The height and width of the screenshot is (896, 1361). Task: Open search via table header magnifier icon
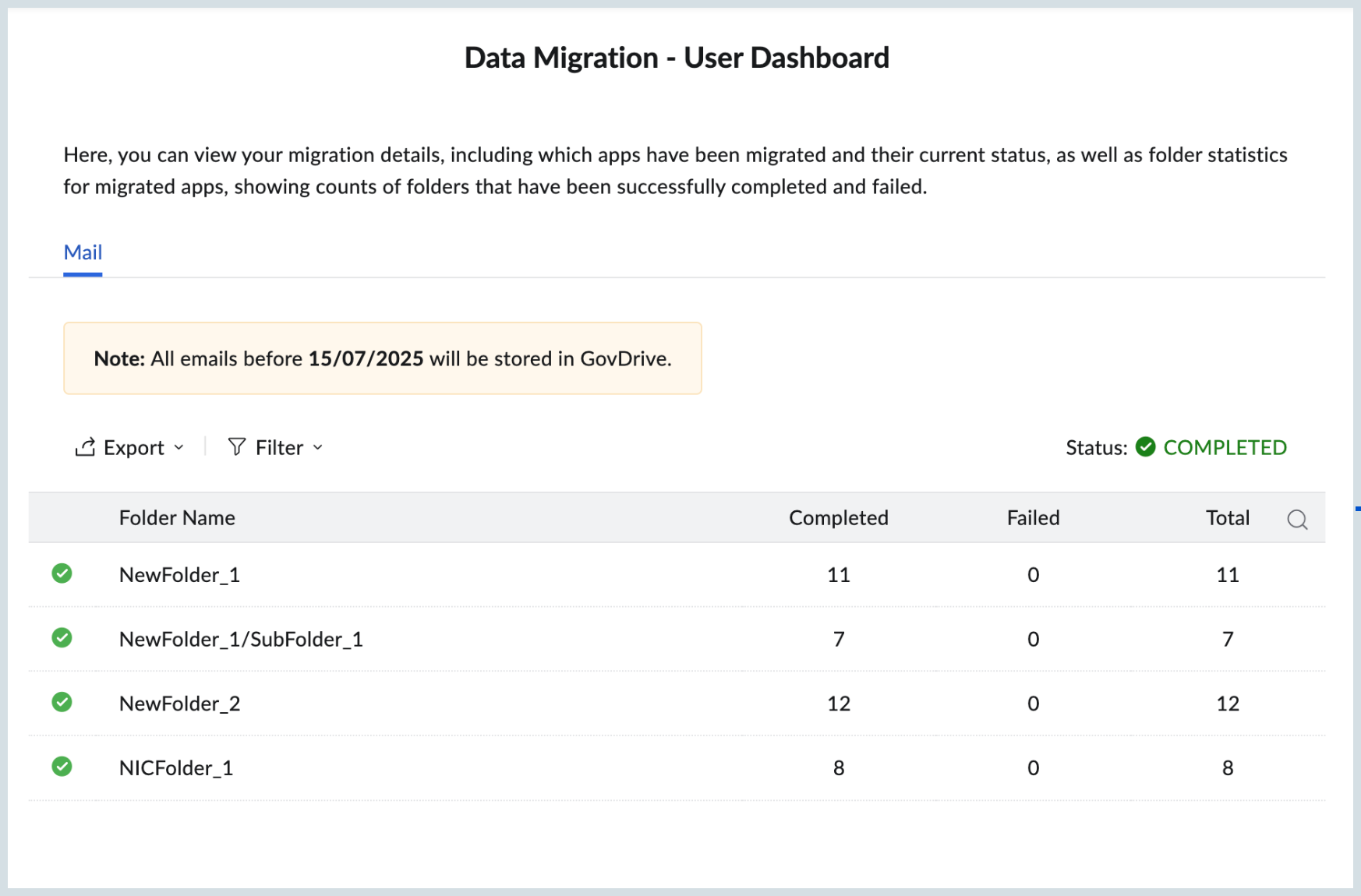[1297, 520]
